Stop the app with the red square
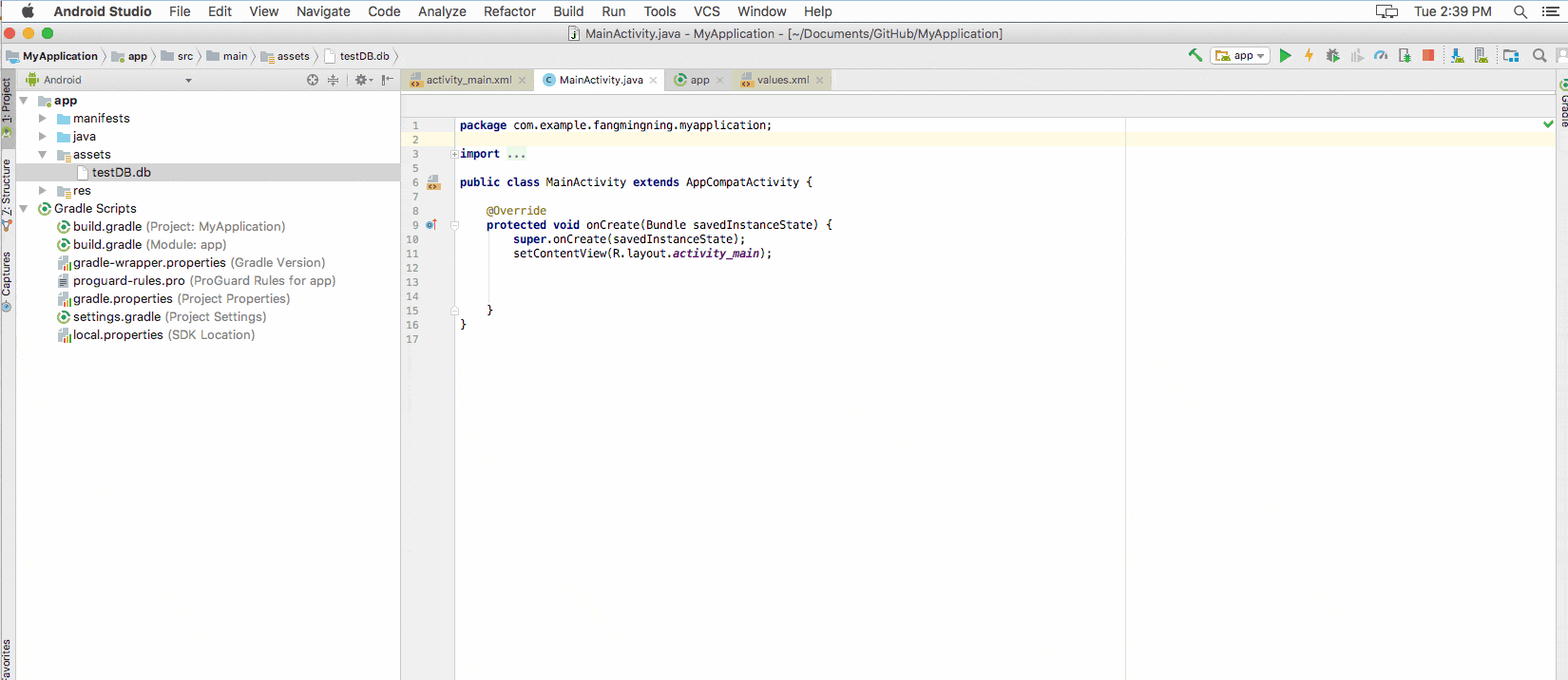Image resolution: width=1568 pixels, height=680 pixels. tap(1428, 56)
